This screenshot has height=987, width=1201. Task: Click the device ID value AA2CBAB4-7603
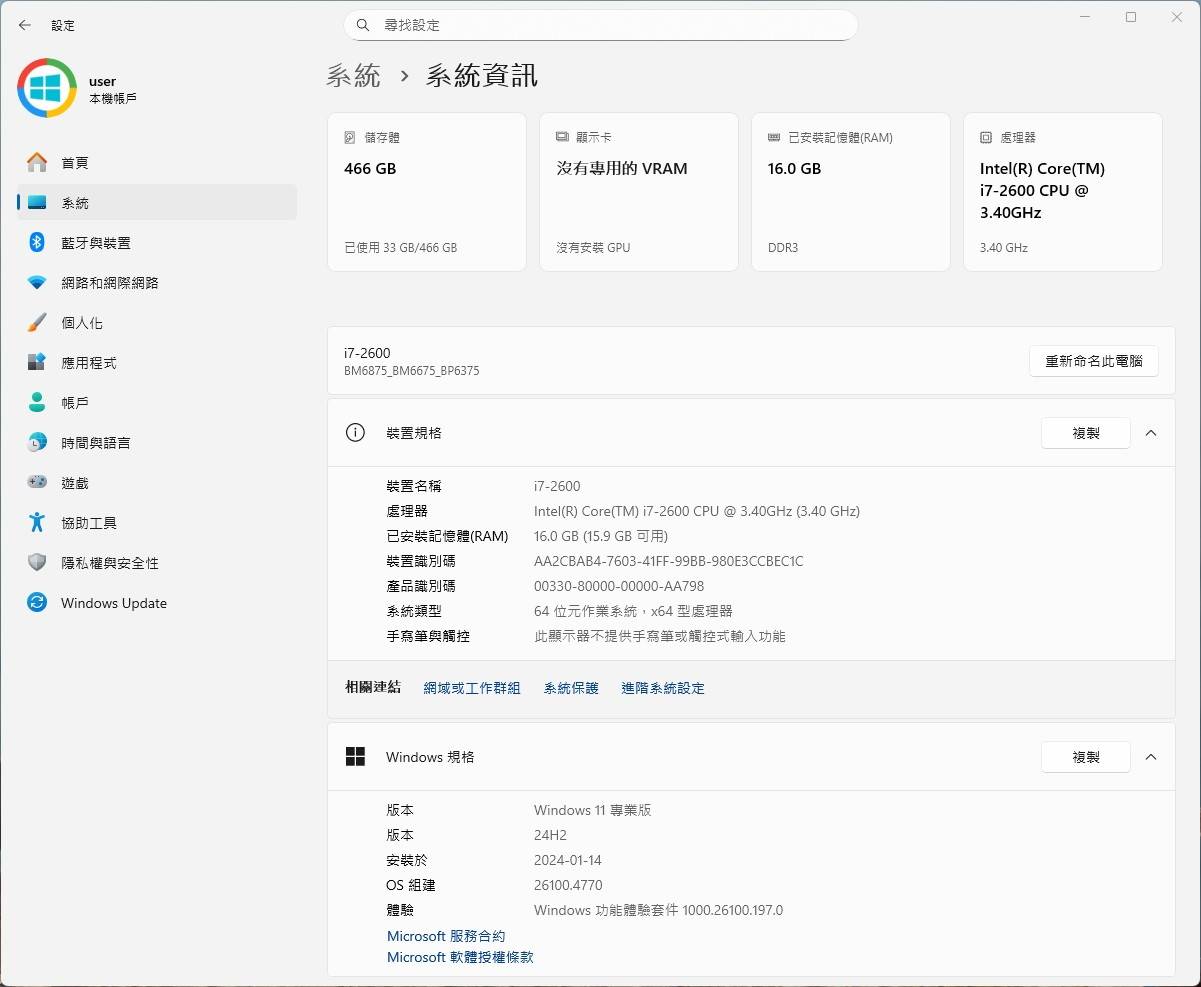click(669, 561)
